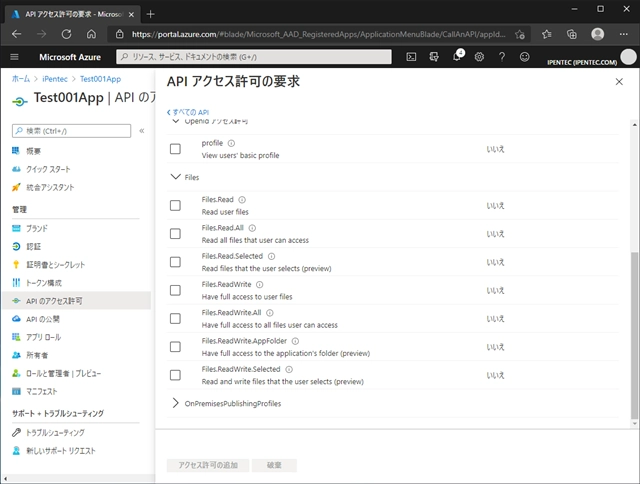640x484 pixels.
Task: Reload the page with browser refresh
Action: tap(67, 34)
